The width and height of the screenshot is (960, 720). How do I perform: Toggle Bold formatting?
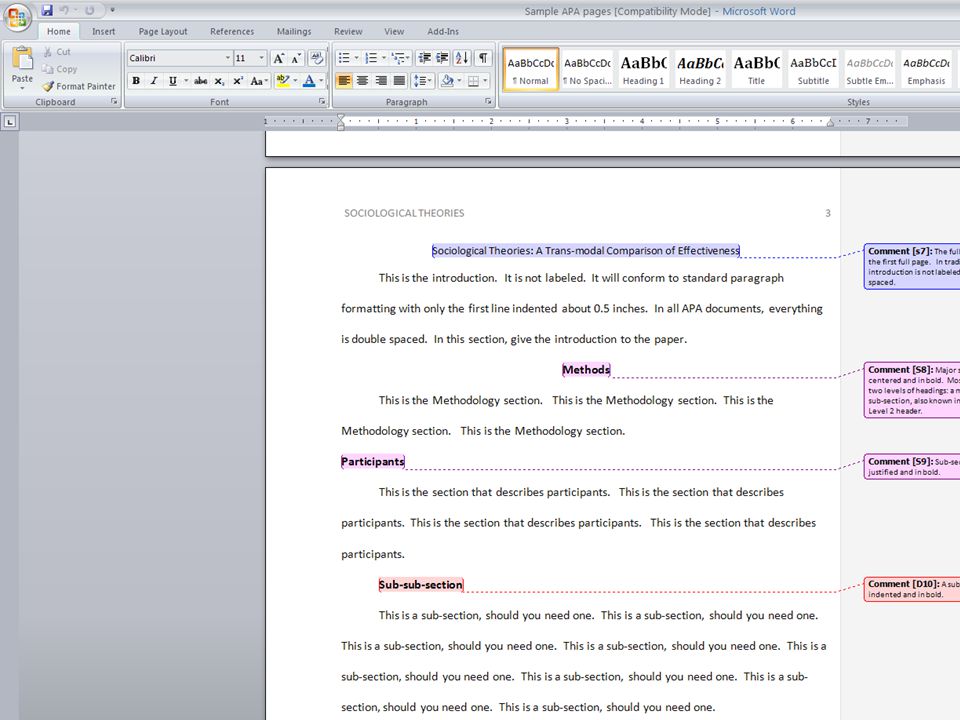pos(136,81)
